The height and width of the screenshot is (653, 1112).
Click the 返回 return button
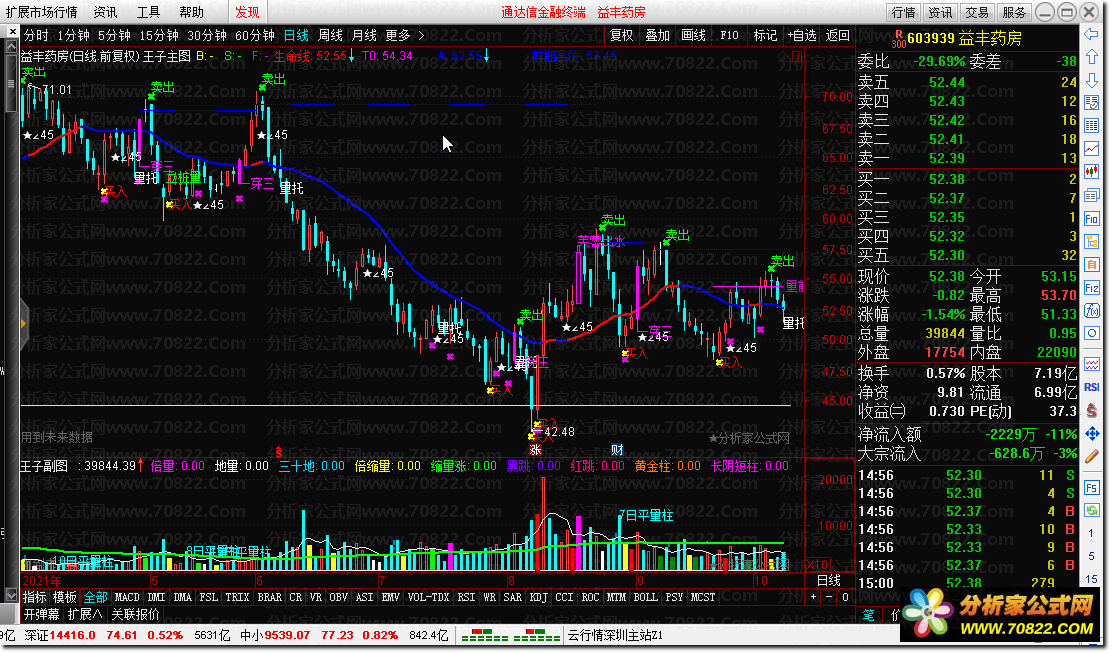coord(838,35)
